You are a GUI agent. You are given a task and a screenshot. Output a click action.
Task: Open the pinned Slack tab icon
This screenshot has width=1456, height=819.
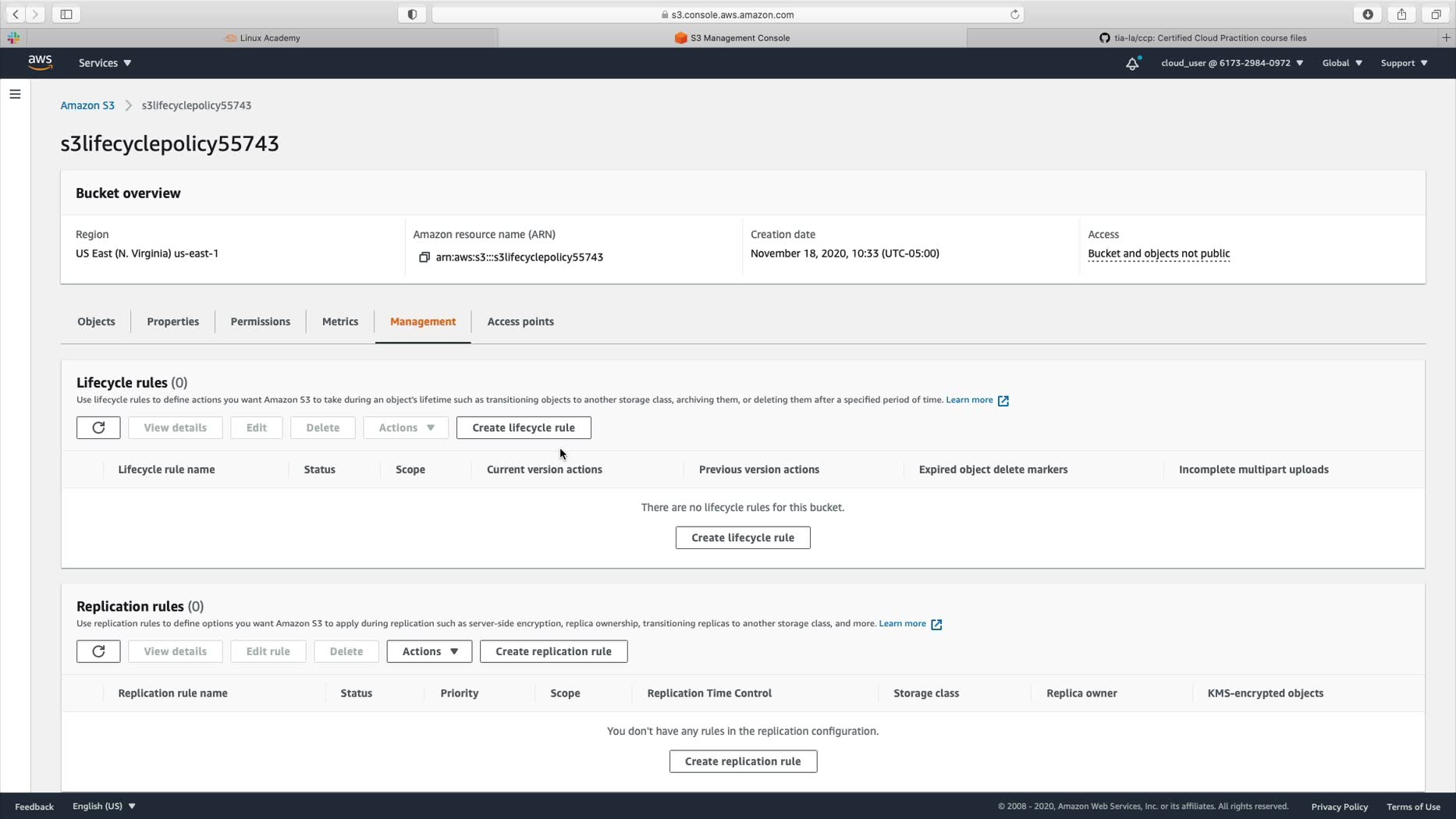(x=13, y=37)
